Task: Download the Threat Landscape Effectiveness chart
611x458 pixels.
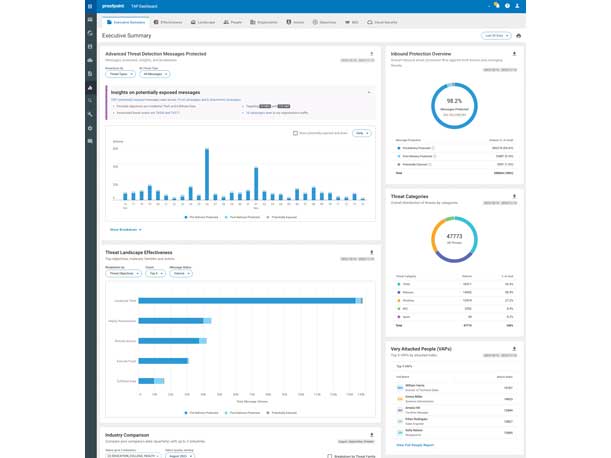Action: [x=371, y=253]
